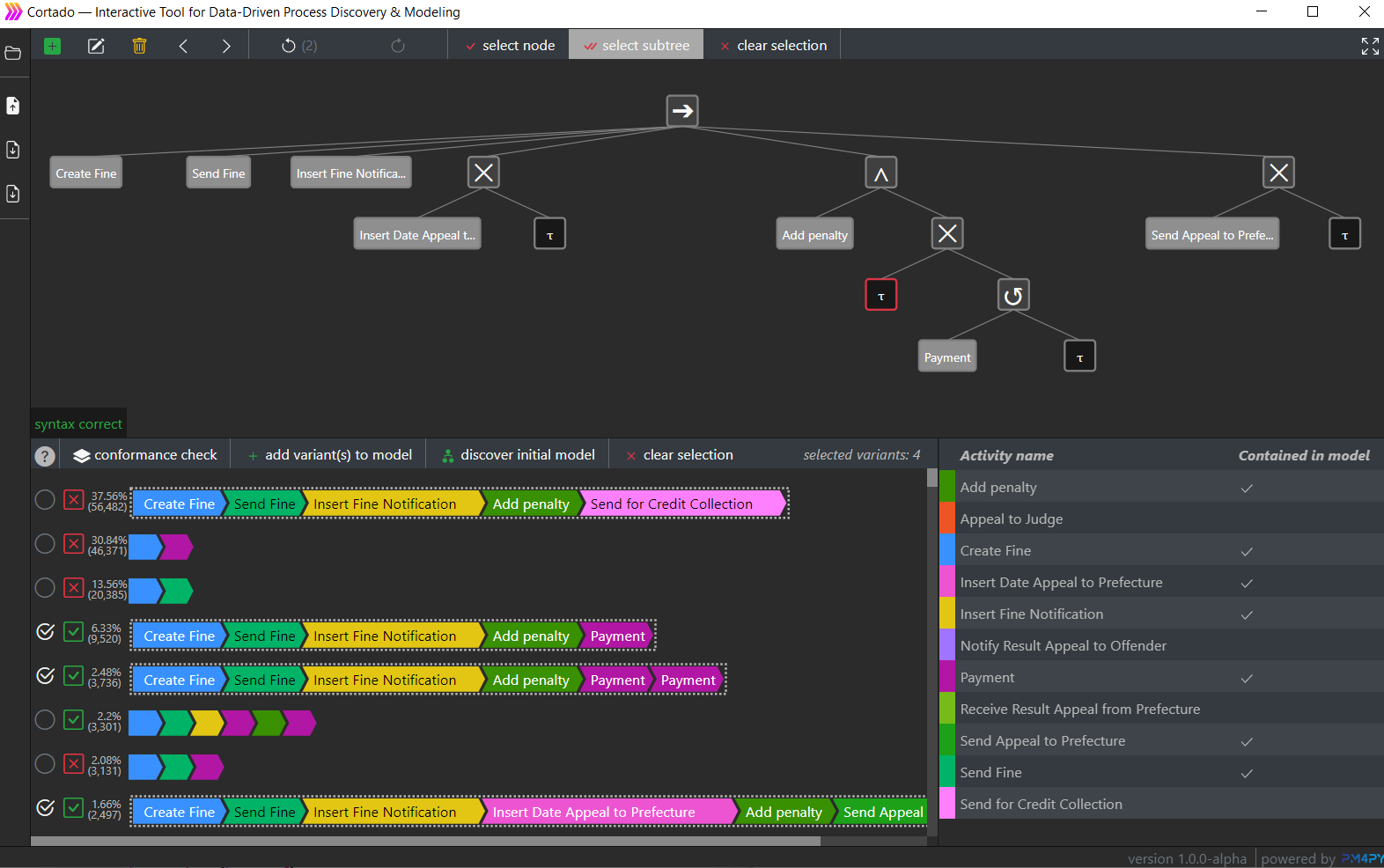The image size is (1384, 868).
Task: Deselect the 2.48% variant checkmark
Action: pos(45,676)
